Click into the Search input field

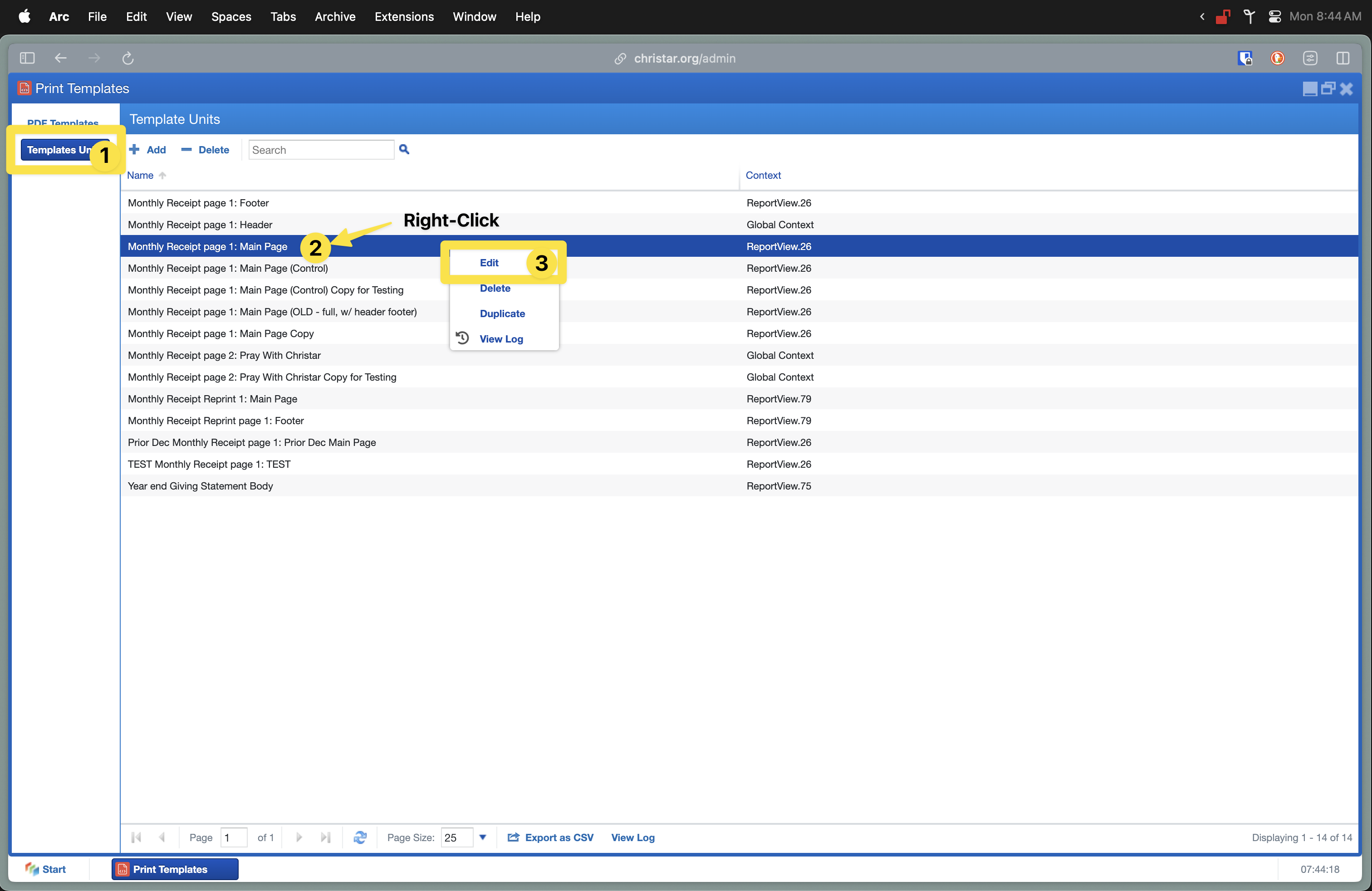(321, 150)
